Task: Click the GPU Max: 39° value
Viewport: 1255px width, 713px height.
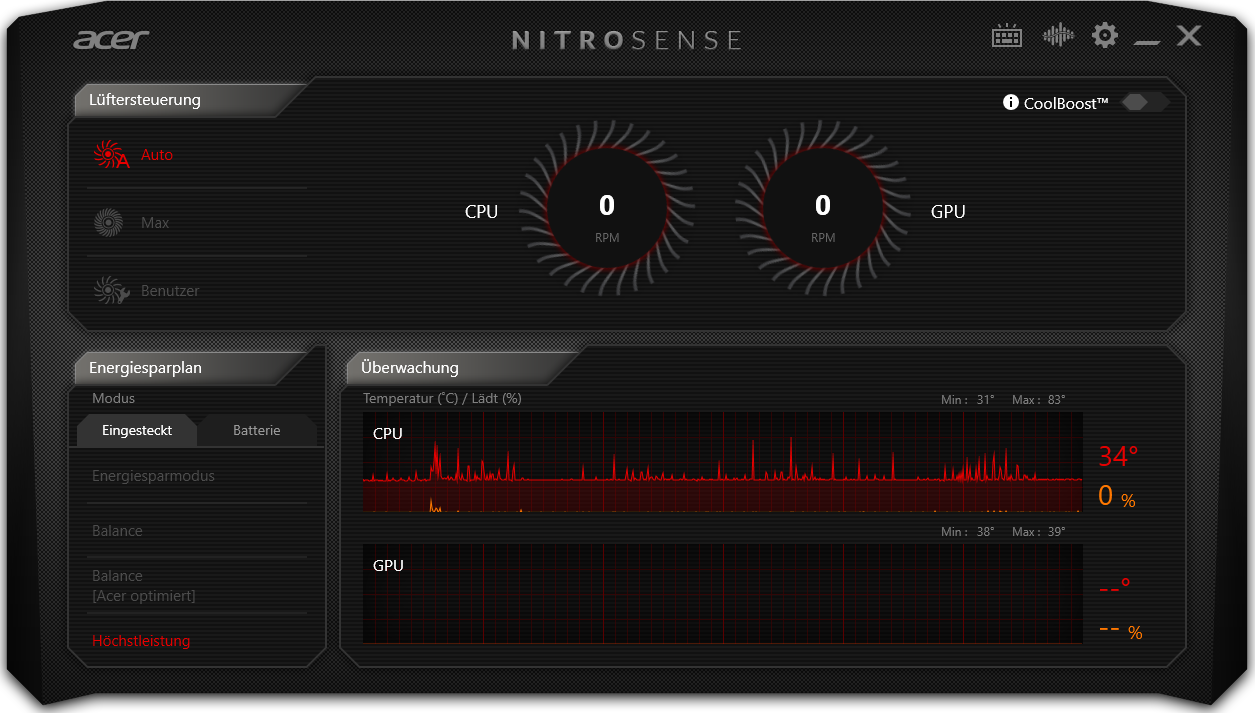Action: (x=1039, y=532)
